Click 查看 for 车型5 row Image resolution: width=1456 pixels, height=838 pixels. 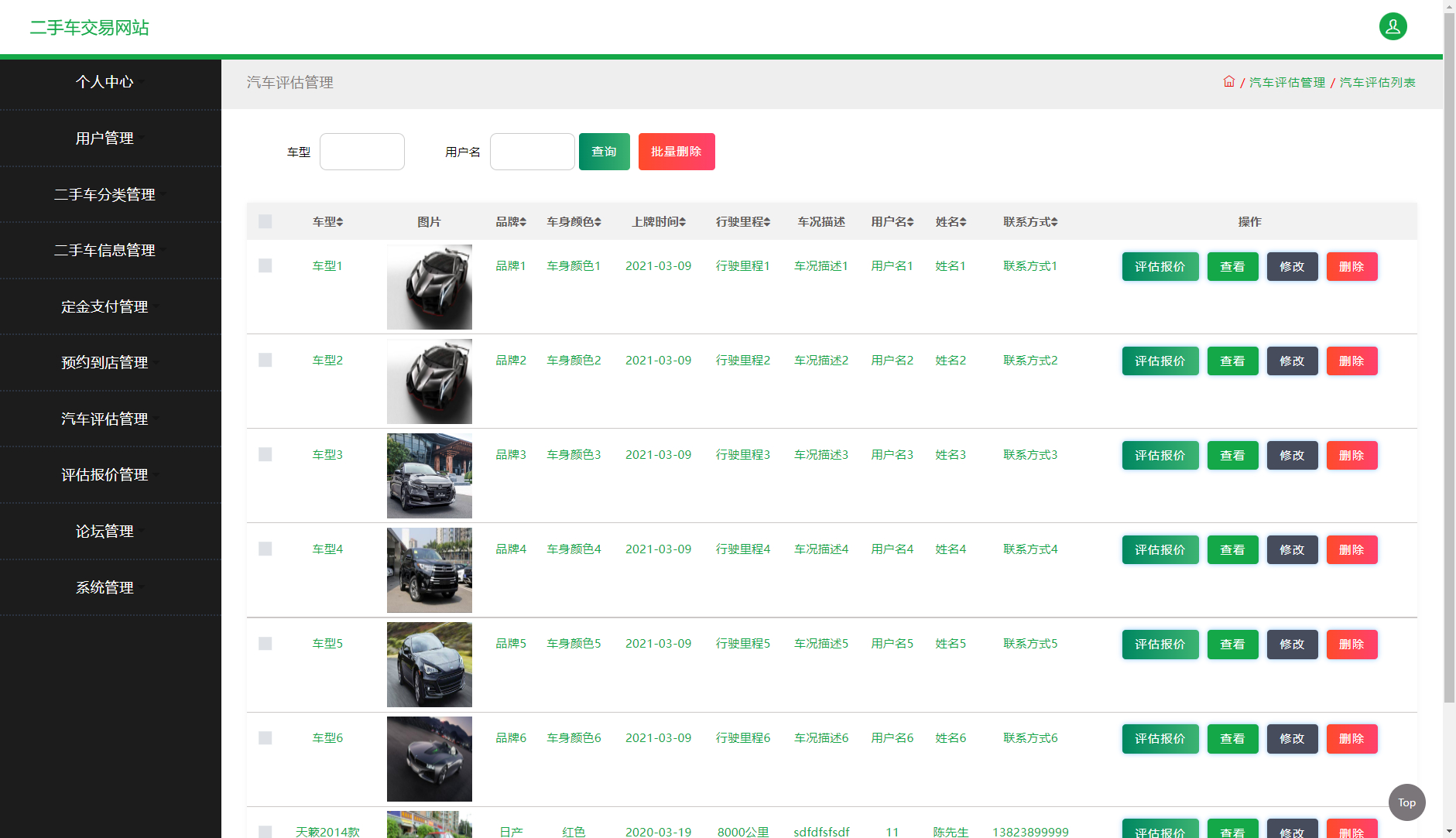pyautogui.click(x=1232, y=644)
